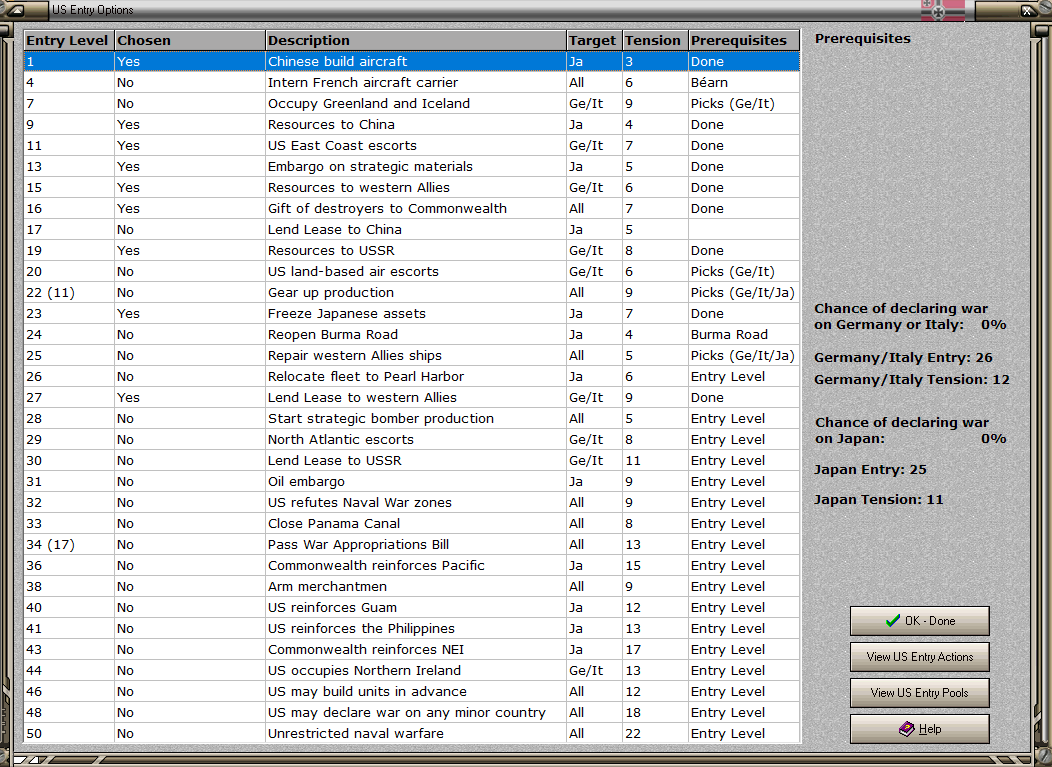Click tension value 18 for minor country row

655,713
